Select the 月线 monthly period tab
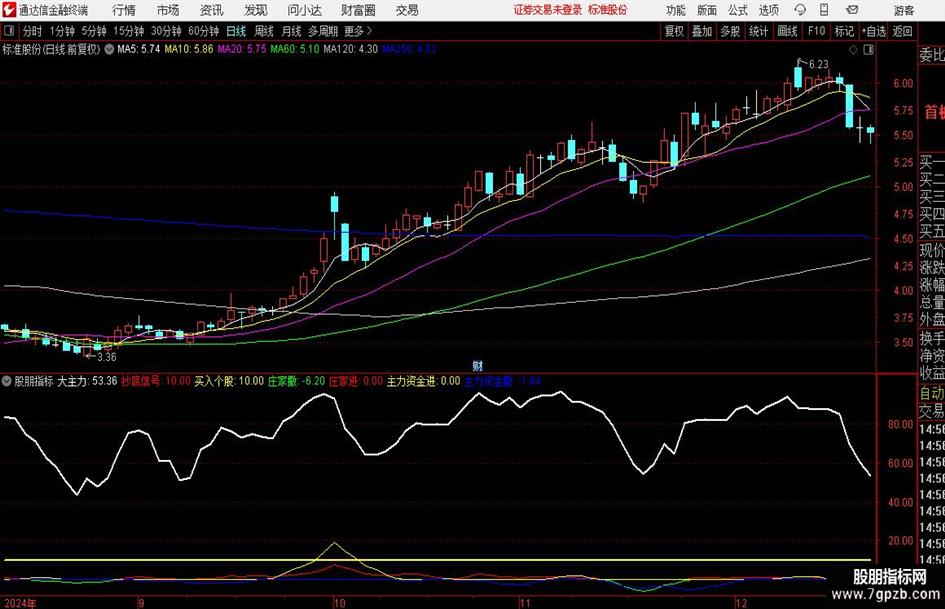Screen dimensions: 945x609 (291, 31)
